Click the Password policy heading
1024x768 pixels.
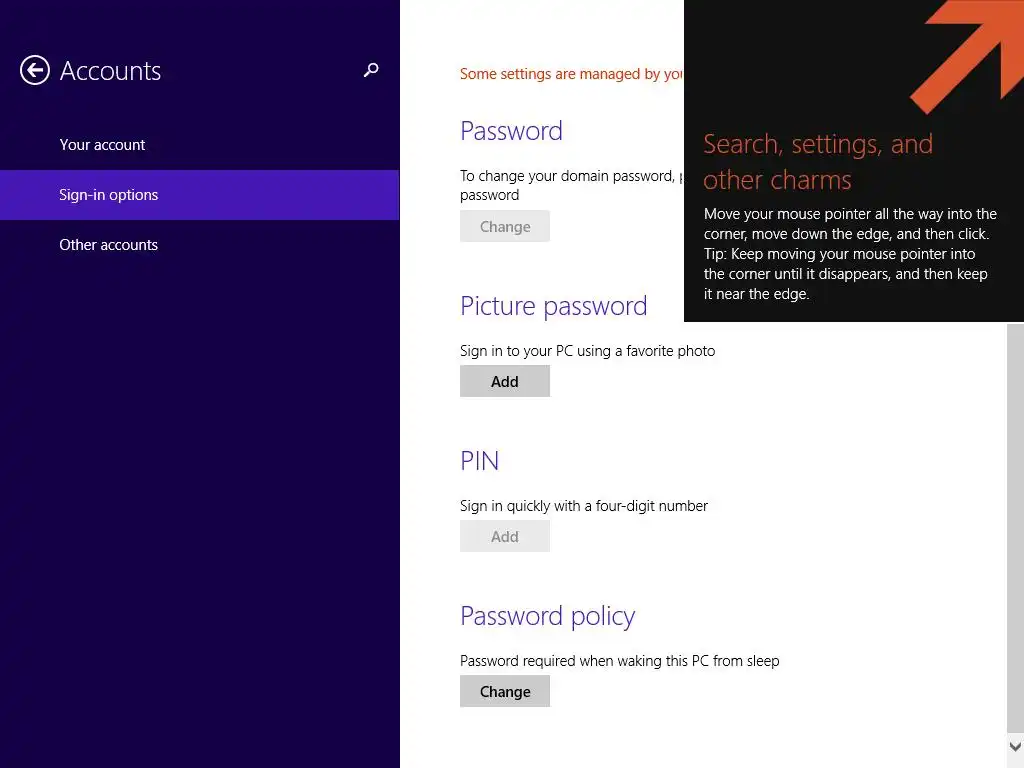coord(547,616)
